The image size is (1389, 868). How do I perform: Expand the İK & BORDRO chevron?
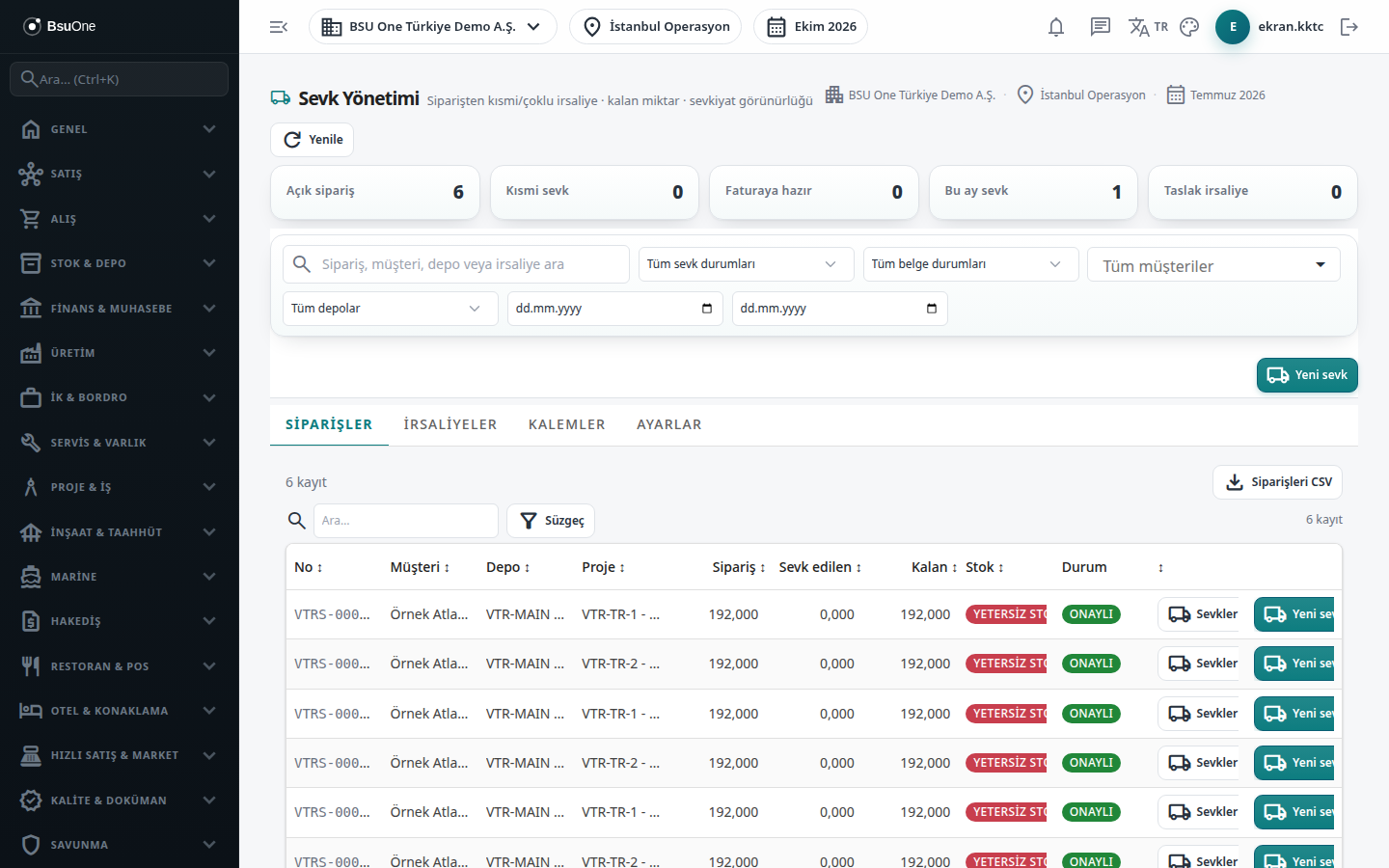point(209,397)
